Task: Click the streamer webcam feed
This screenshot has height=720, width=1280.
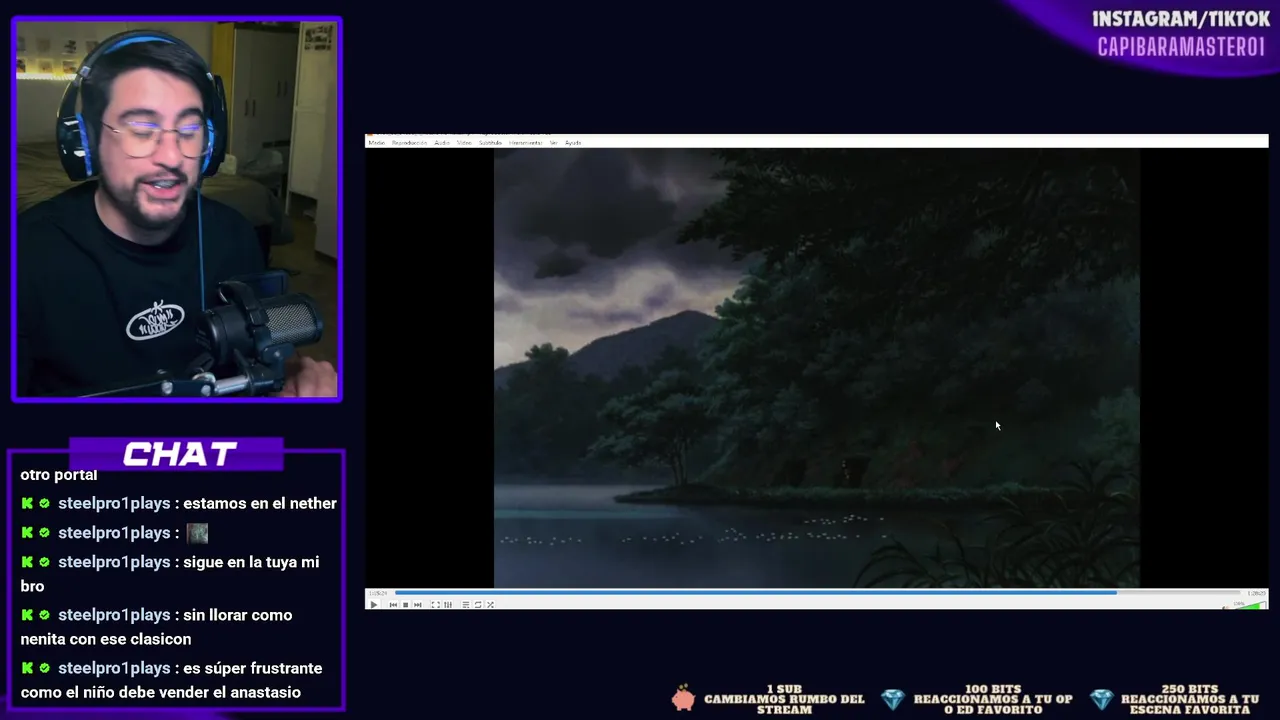Action: pos(177,209)
